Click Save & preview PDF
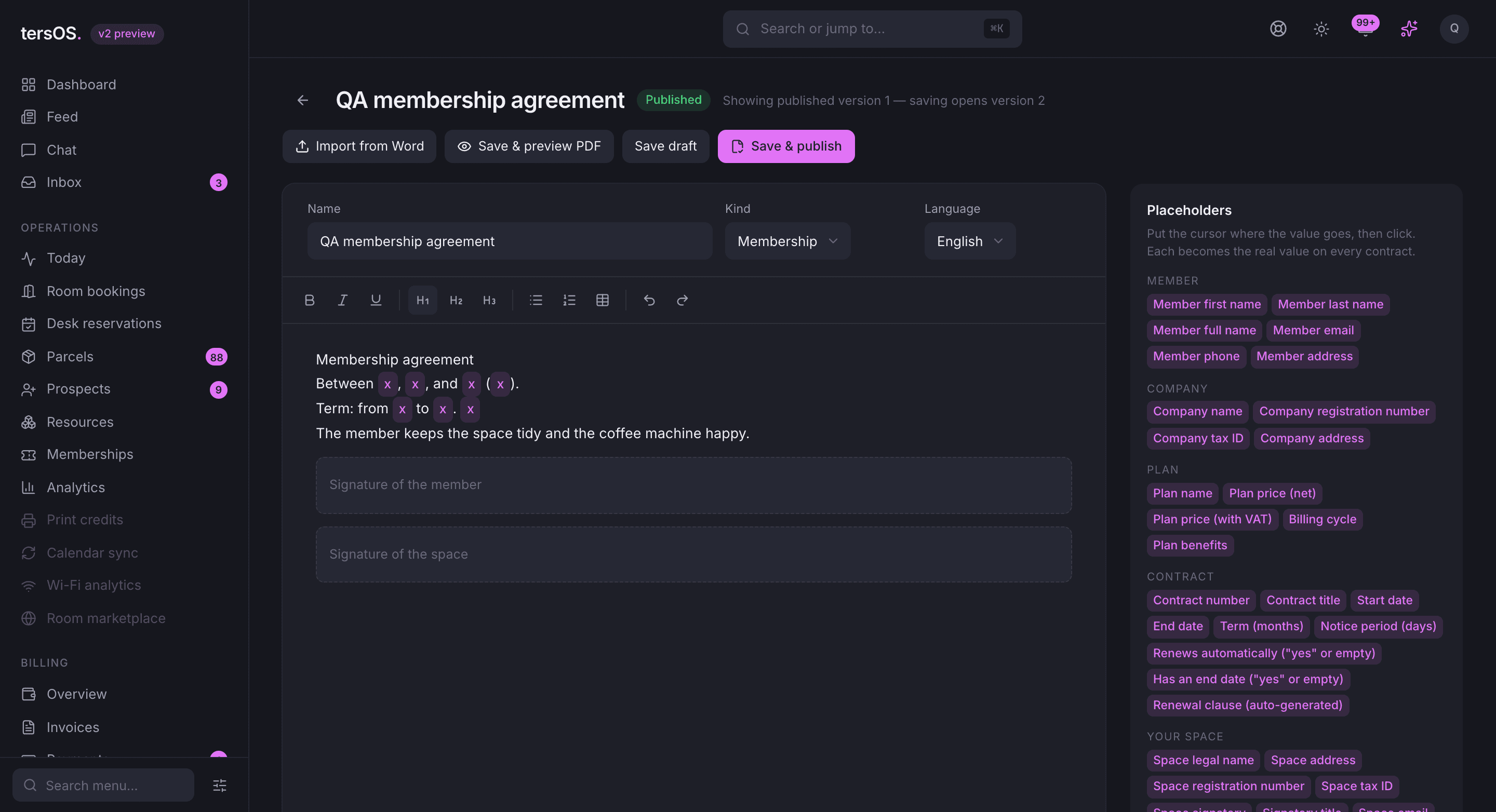Image resolution: width=1496 pixels, height=812 pixels. point(529,146)
